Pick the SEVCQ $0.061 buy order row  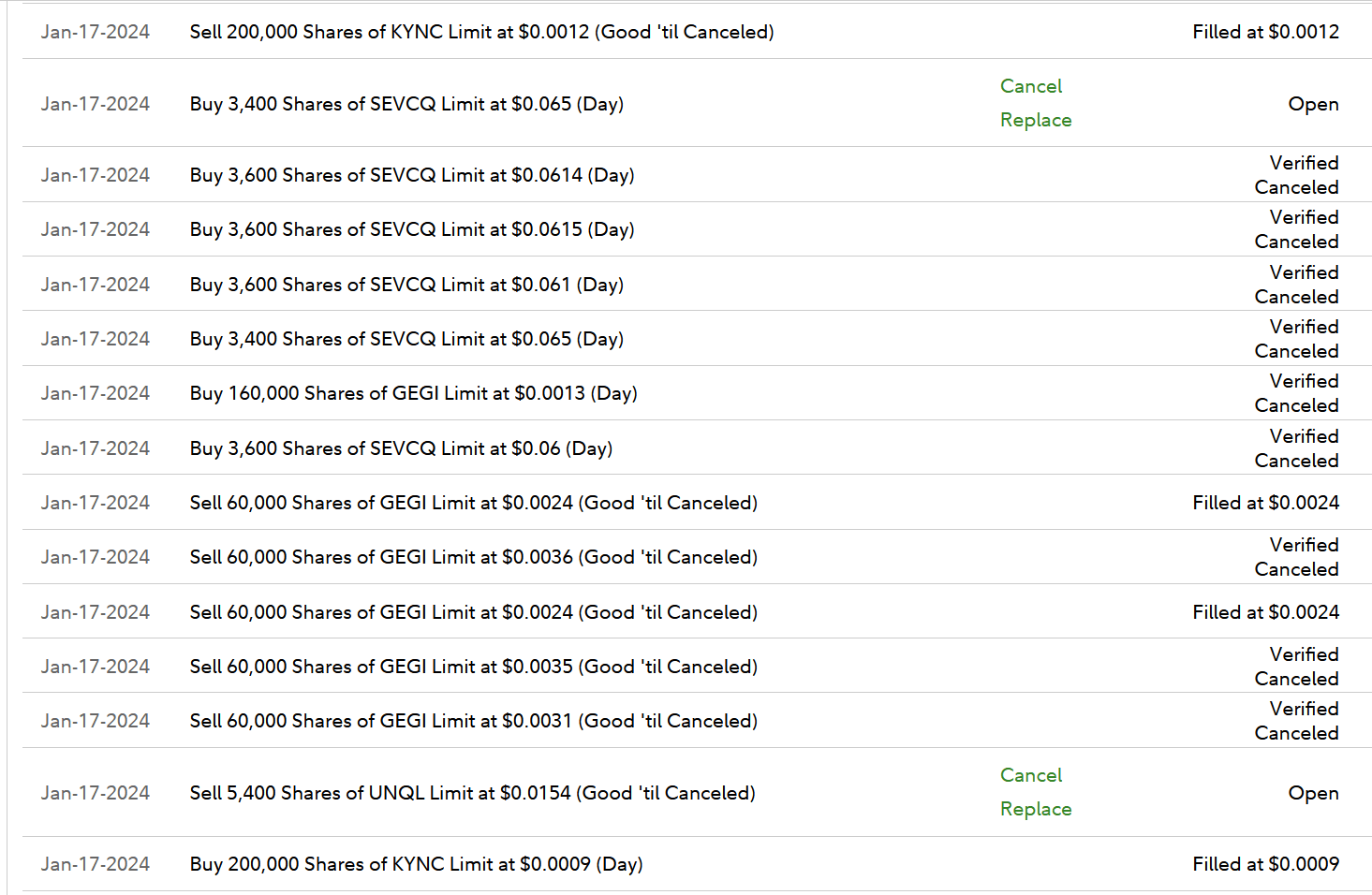click(x=406, y=285)
